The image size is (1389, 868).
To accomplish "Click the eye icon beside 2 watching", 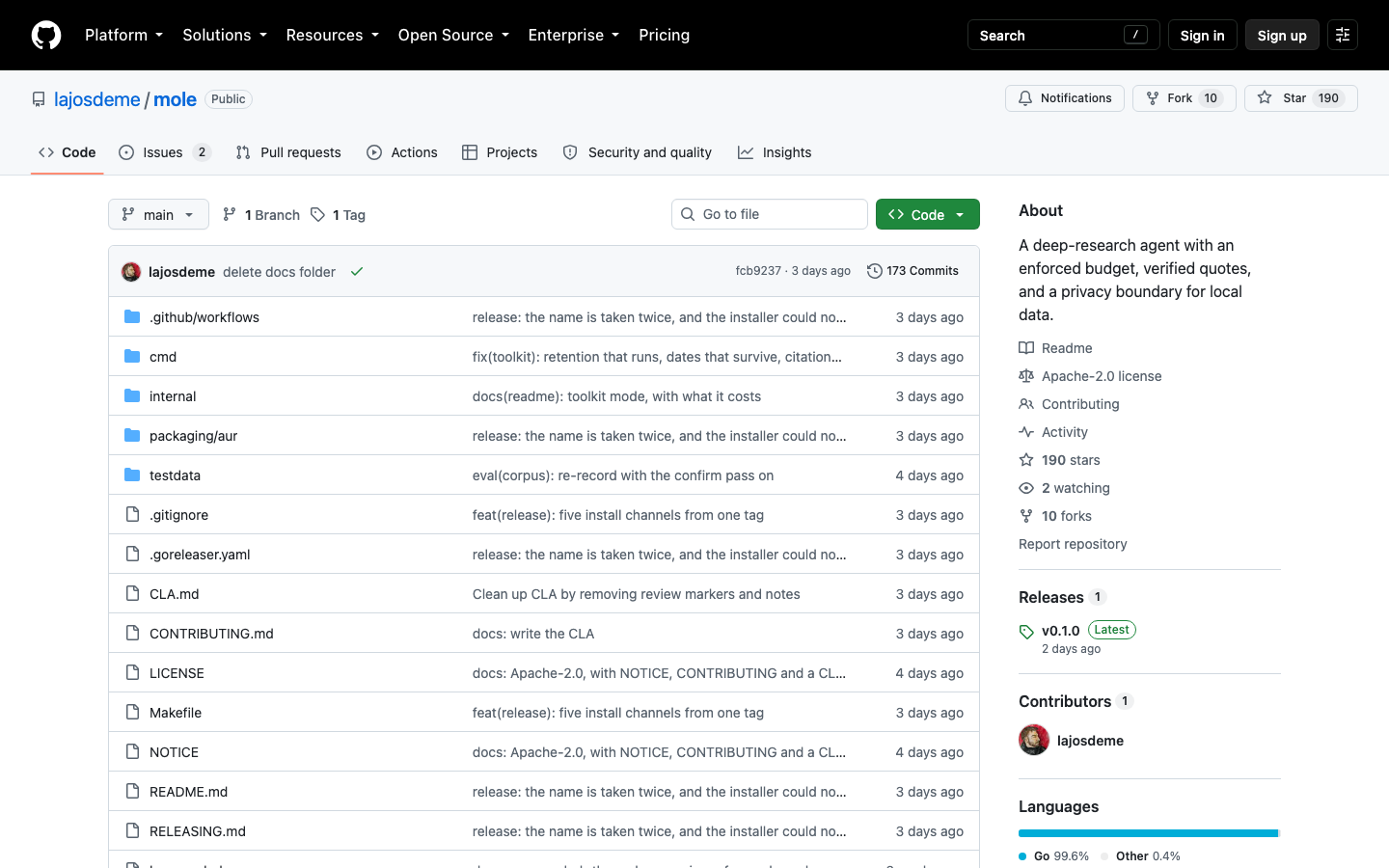I will pyautogui.click(x=1026, y=488).
